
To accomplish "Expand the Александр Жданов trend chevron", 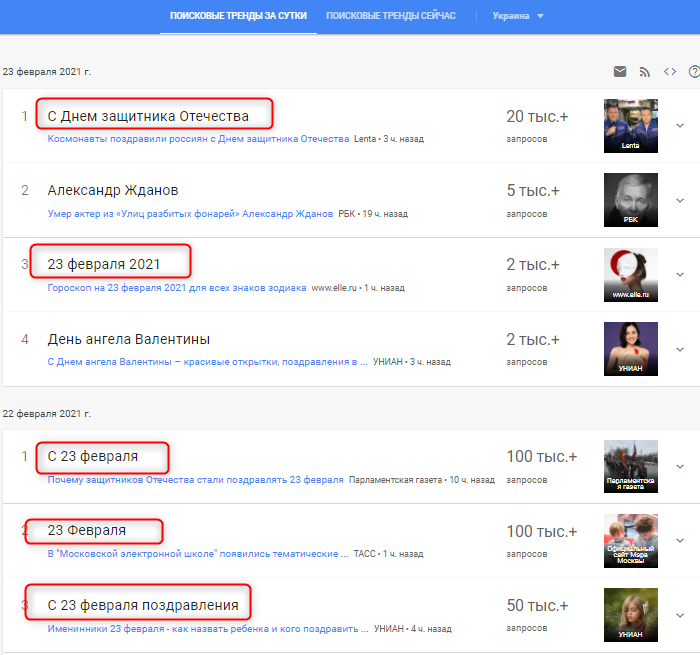I will (680, 200).
